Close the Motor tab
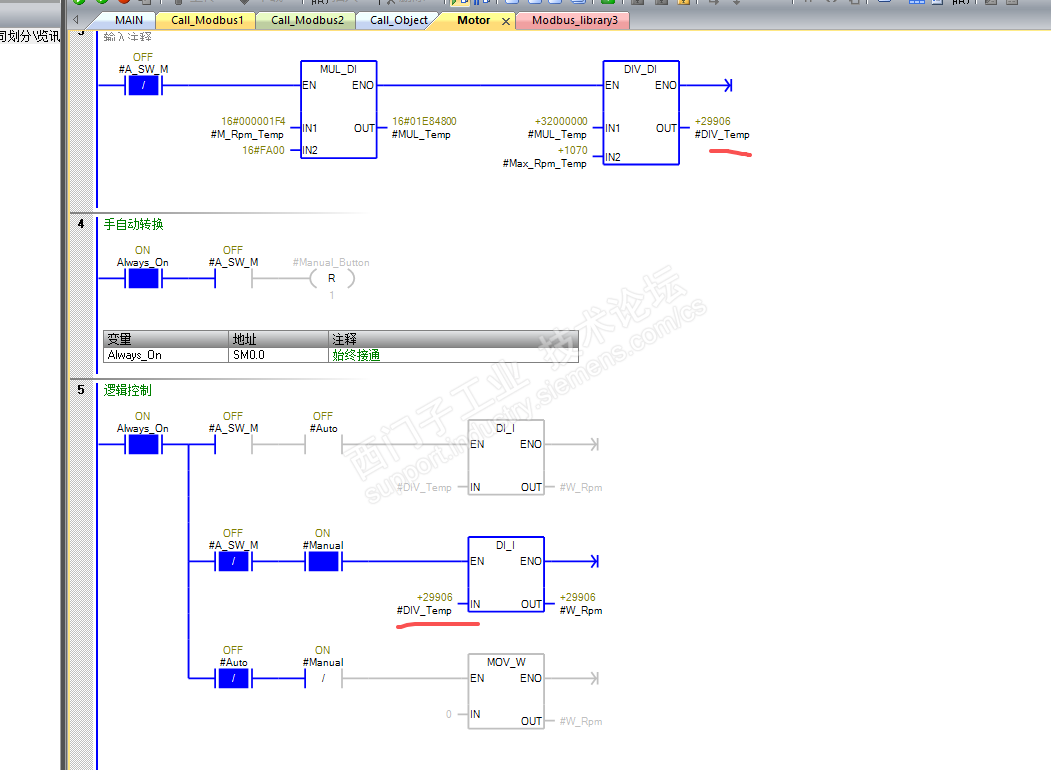1051x770 pixels. click(x=506, y=21)
